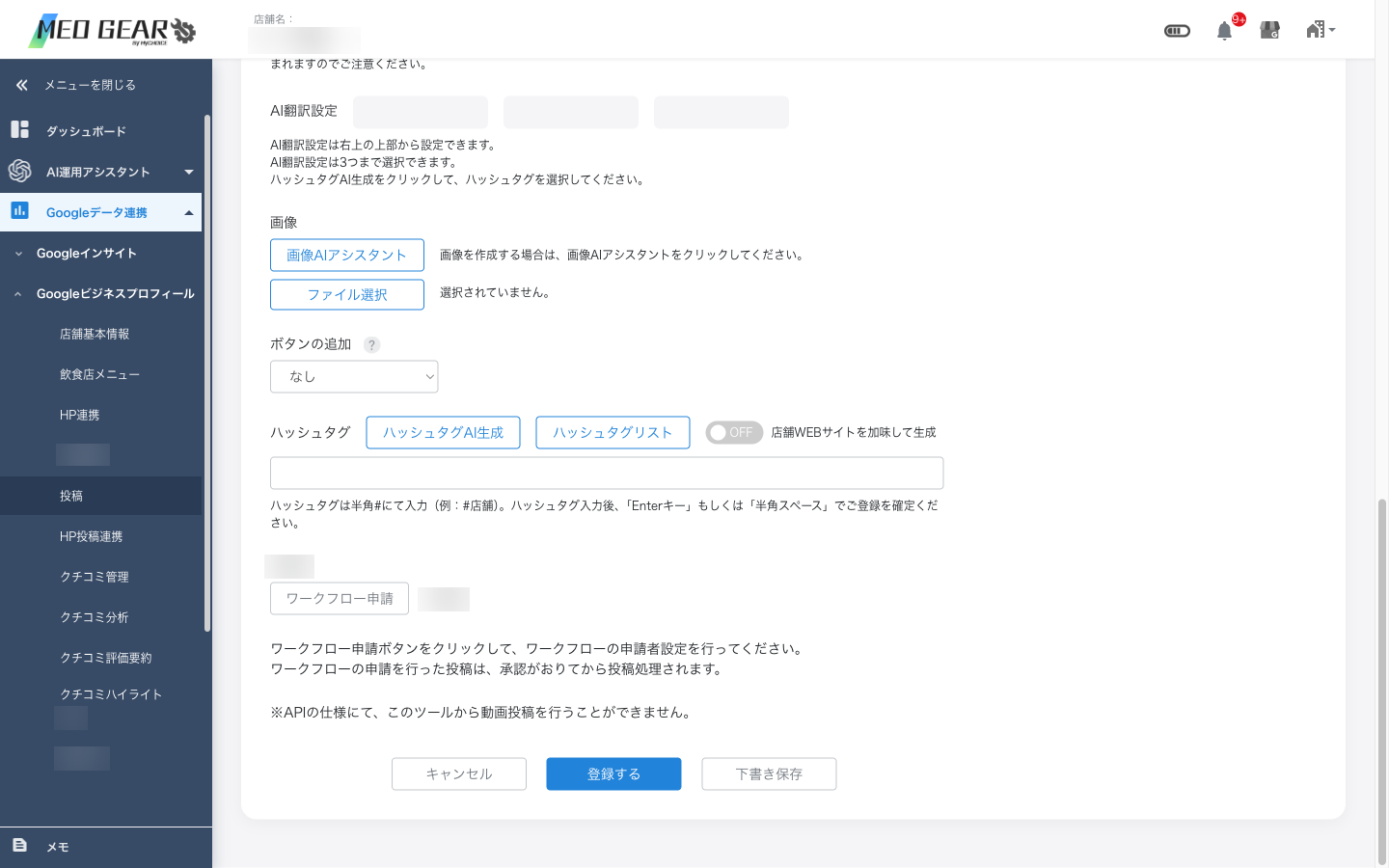This screenshot has height=868, width=1389.
Task: Click the 下書き保存 button
Action: pos(769,773)
